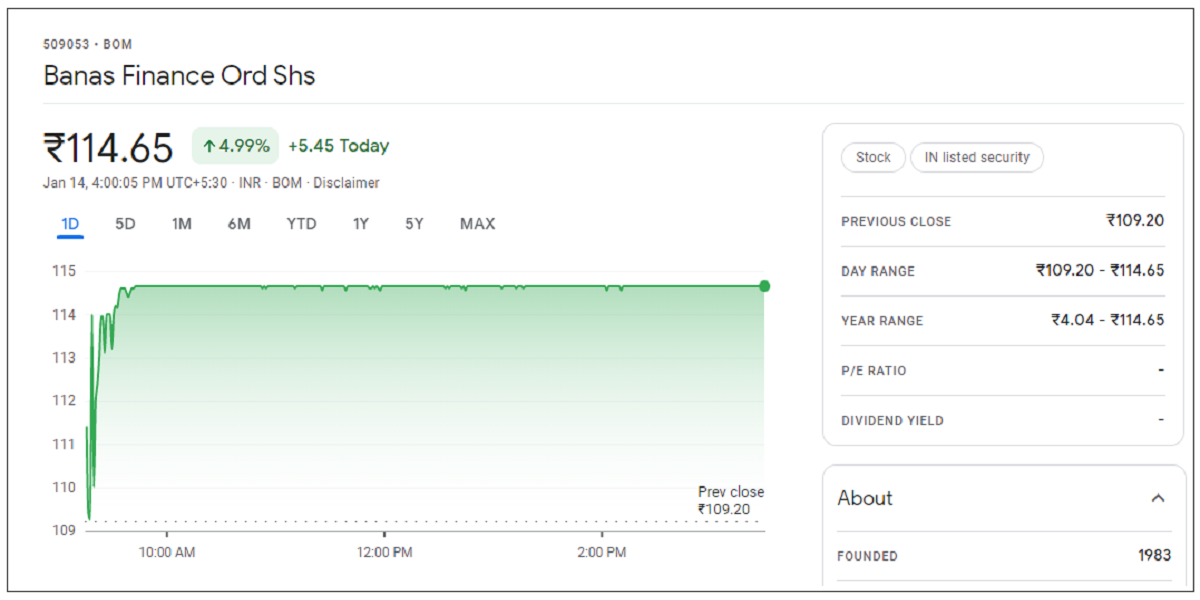The image size is (1200, 600).
Task: Click the DAY RANGE label
Action: click(x=878, y=271)
